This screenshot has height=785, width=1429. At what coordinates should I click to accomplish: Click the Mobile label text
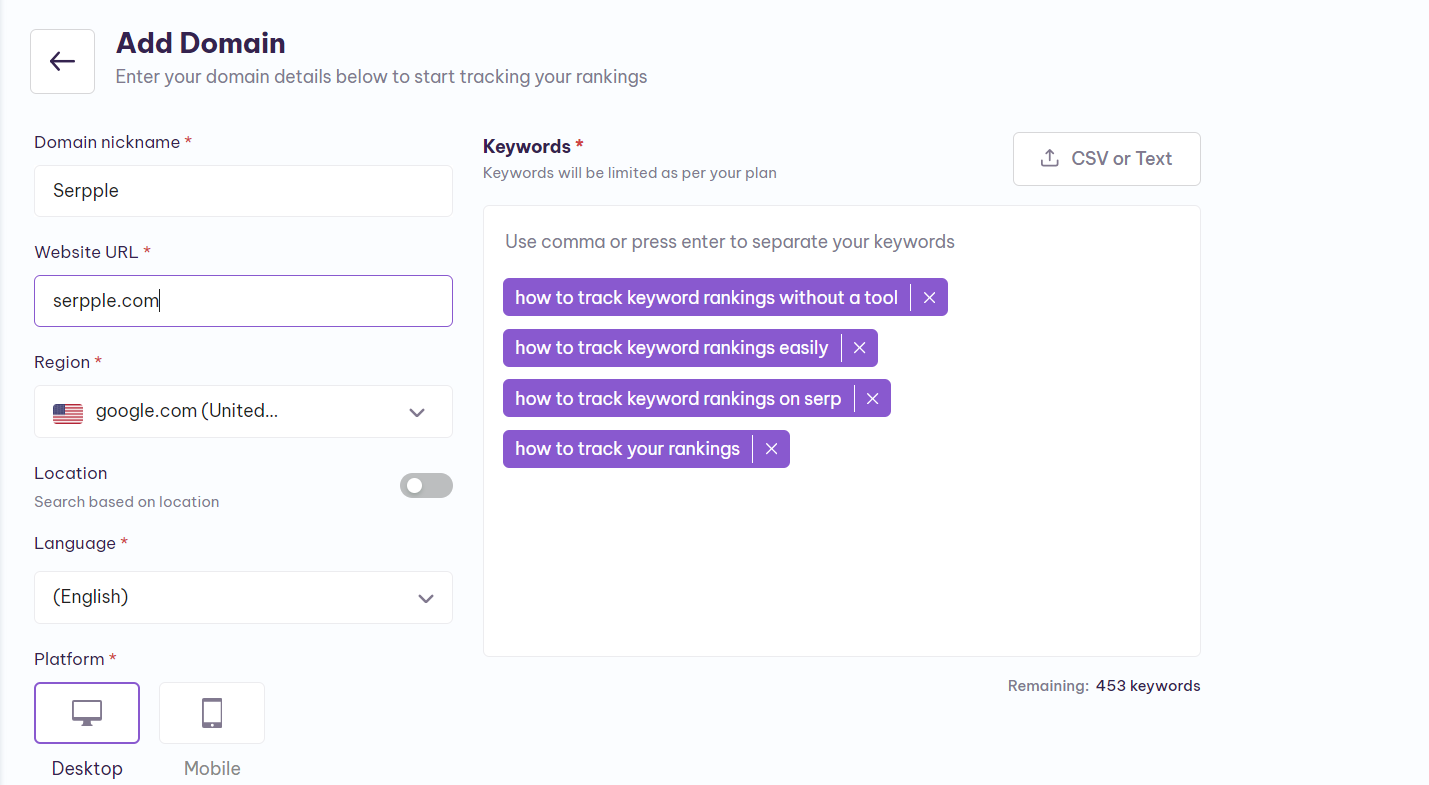[212, 769]
